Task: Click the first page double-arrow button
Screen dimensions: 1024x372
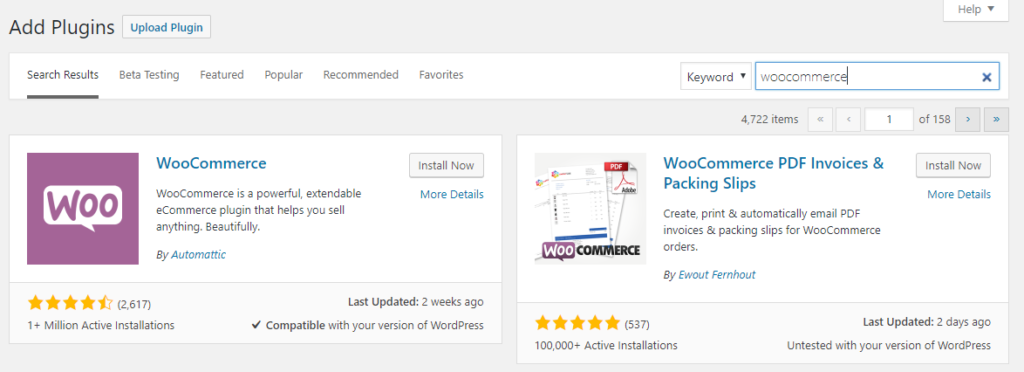Action: tap(820, 119)
